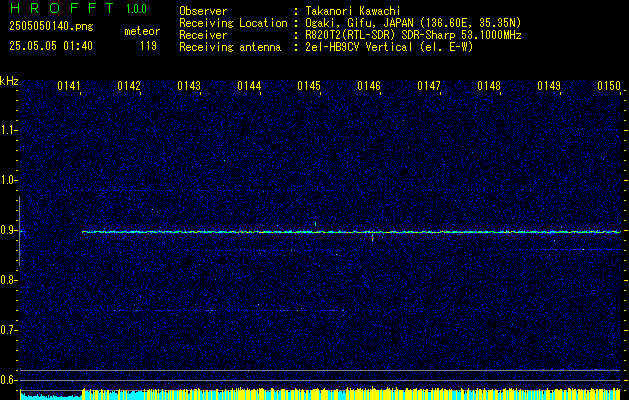The image size is (629, 400).
Task: Click the small green echo above carrier near 0145
Action: [x=316, y=224]
